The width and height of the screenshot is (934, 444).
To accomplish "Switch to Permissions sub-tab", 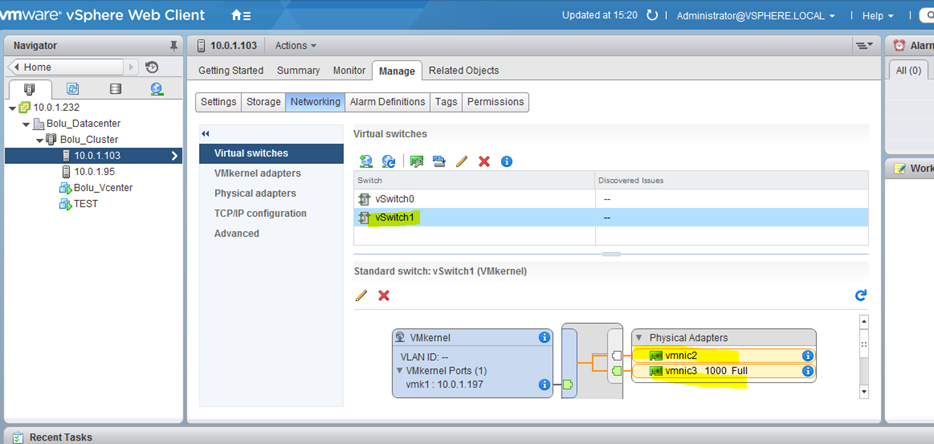I will pyautogui.click(x=496, y=102).
